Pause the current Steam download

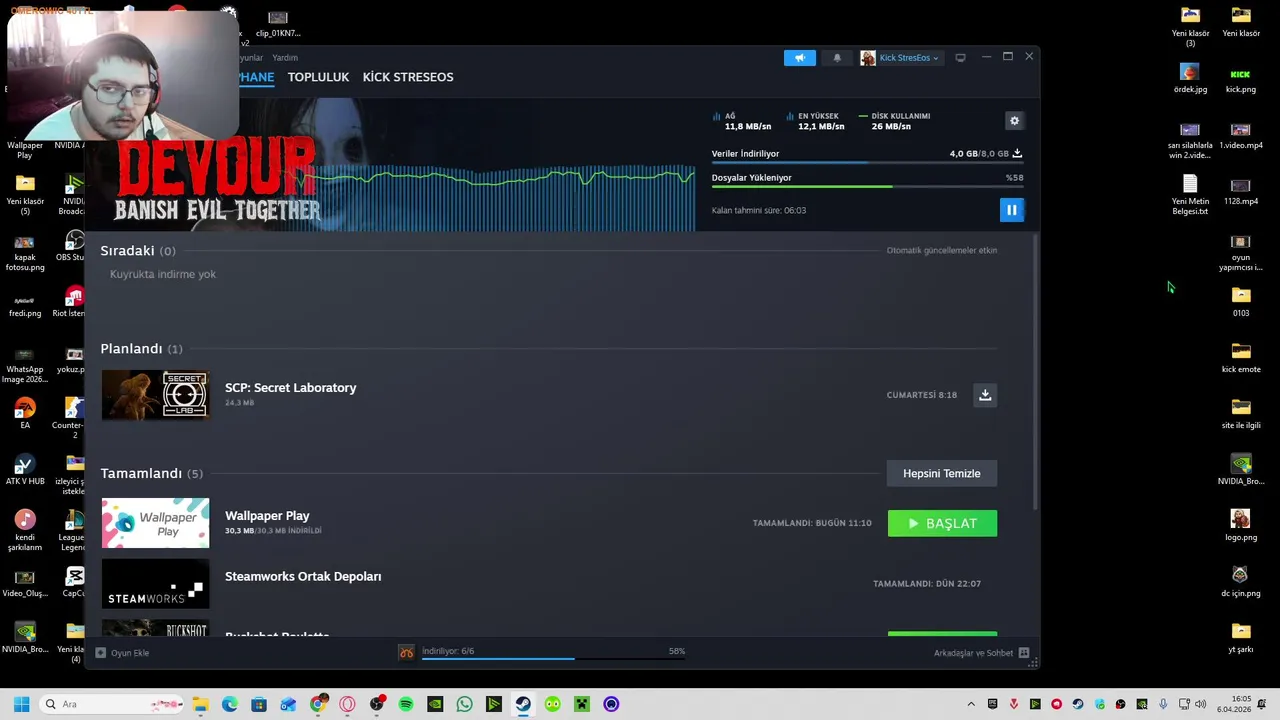pos(1011,210)
